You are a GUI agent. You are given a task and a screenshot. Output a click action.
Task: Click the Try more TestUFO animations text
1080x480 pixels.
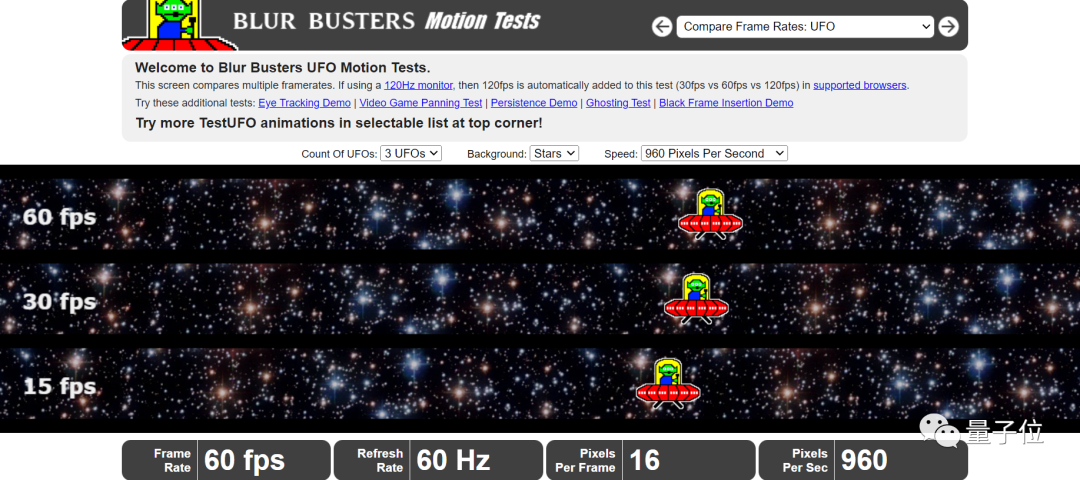pos(339,123)
